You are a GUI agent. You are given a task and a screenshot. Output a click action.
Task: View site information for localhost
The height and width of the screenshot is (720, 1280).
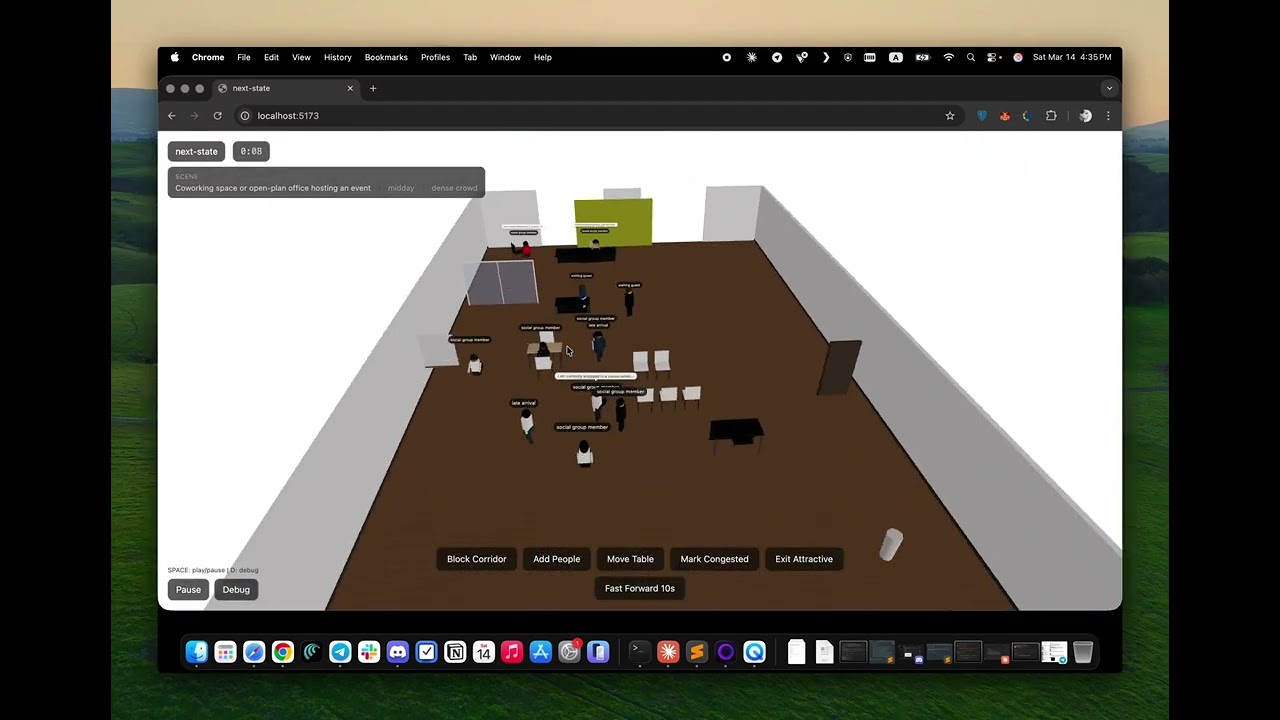pyautogui.click(x=244, y=116)
